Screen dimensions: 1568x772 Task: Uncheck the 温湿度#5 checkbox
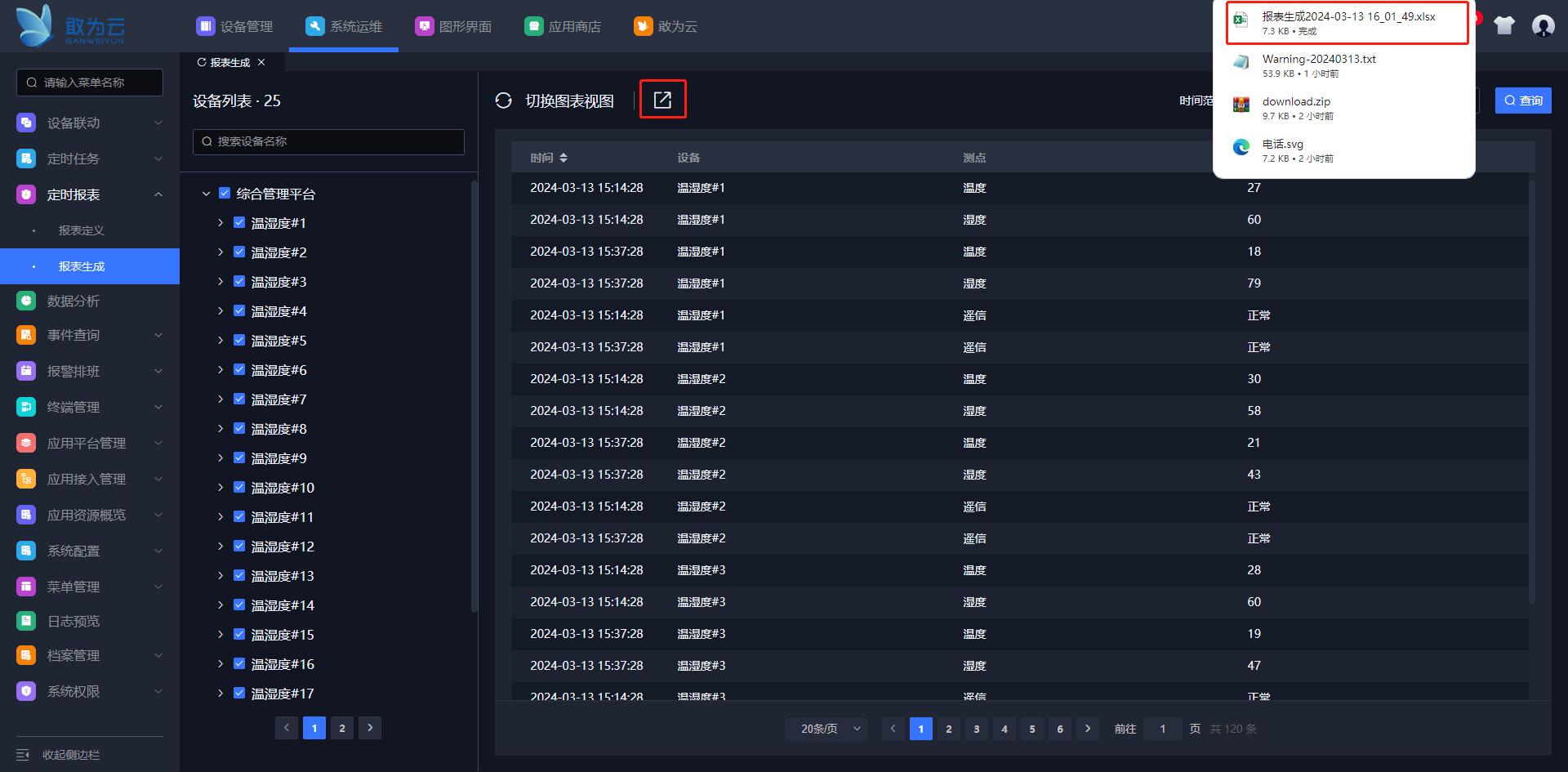pos(239,341)
